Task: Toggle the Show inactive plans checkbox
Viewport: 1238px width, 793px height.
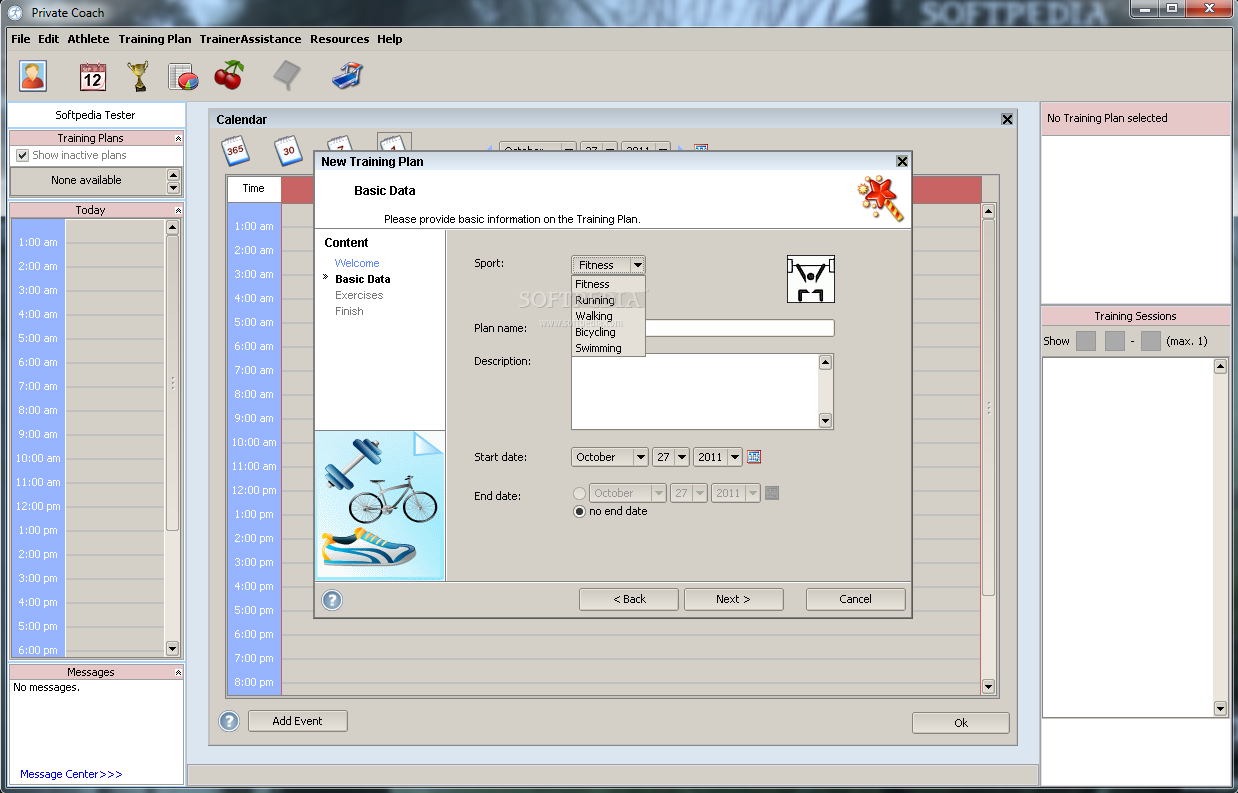Action: click(22, 155)
